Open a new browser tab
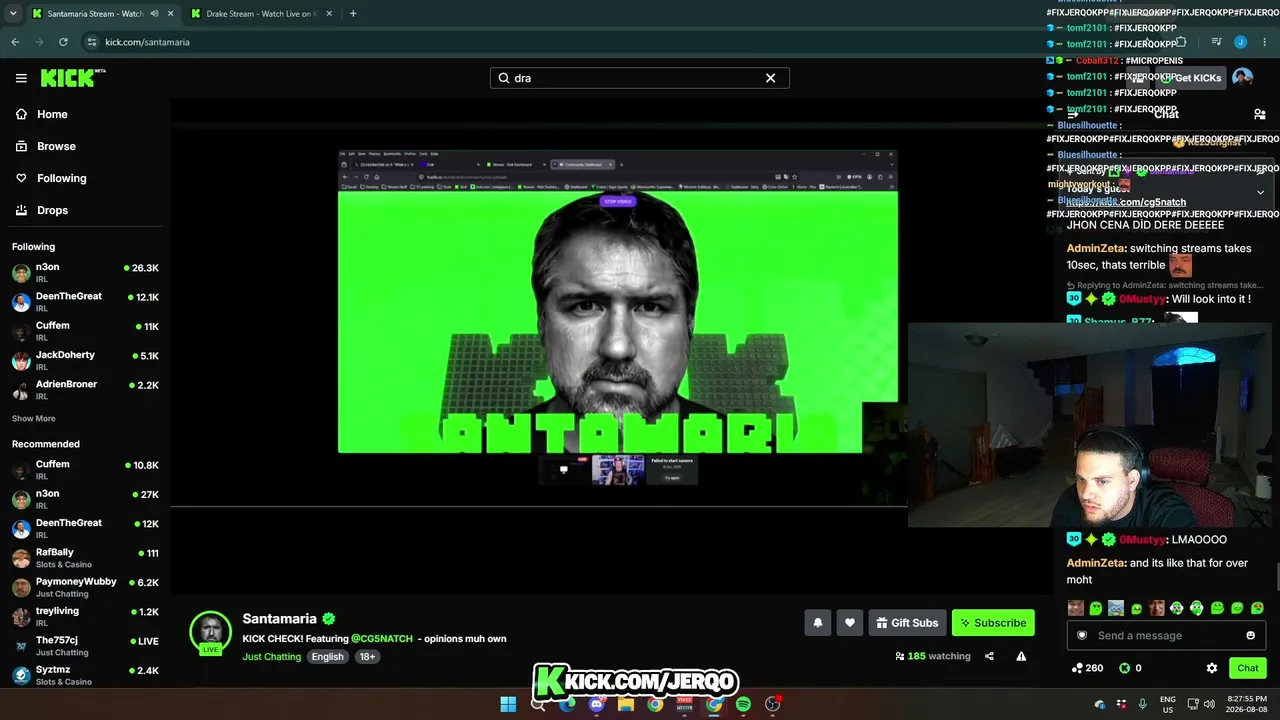 pyautogui.click(x=353, y=14)
